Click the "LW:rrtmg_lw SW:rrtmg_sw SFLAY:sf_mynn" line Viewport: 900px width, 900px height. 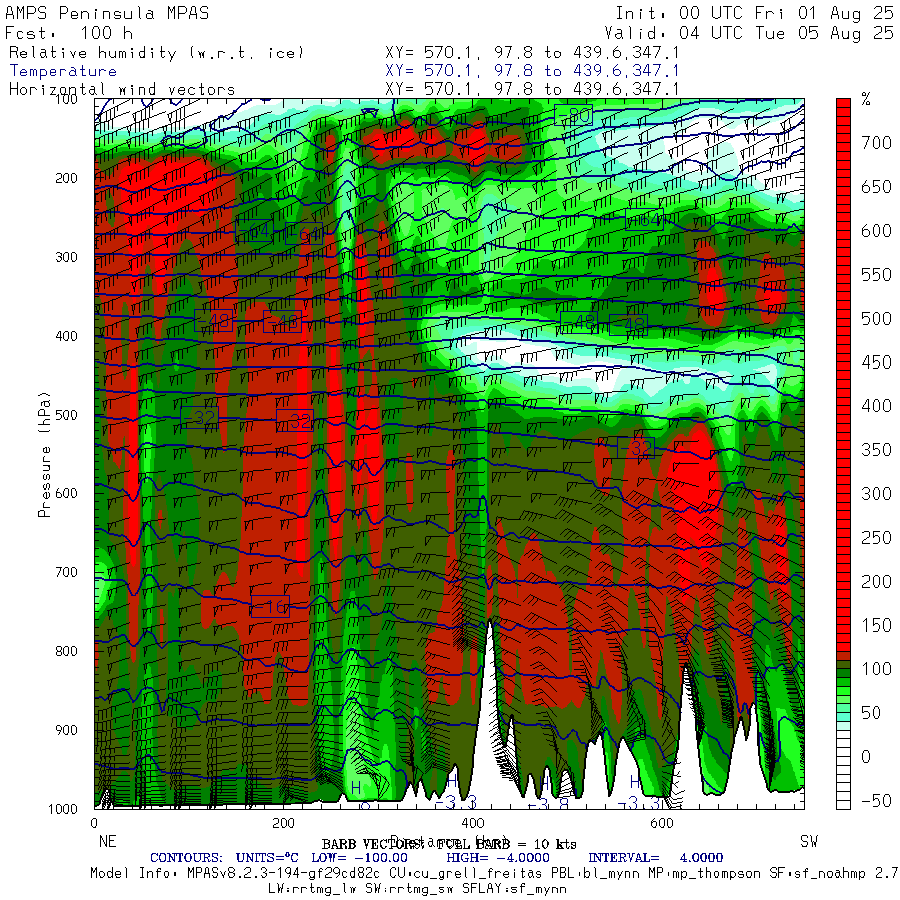click(x=417, y=889)
